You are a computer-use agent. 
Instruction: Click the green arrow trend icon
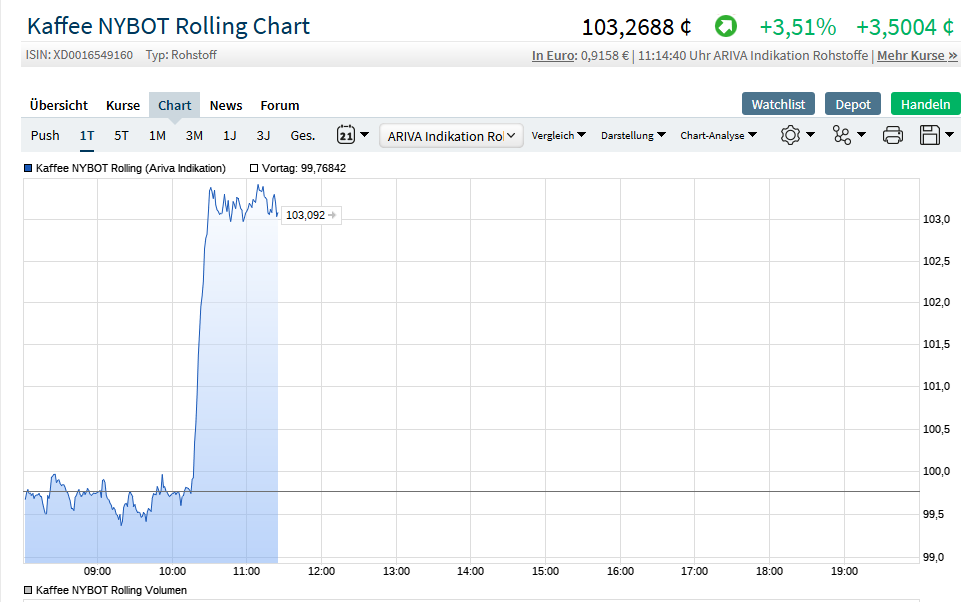coord(726,26)
